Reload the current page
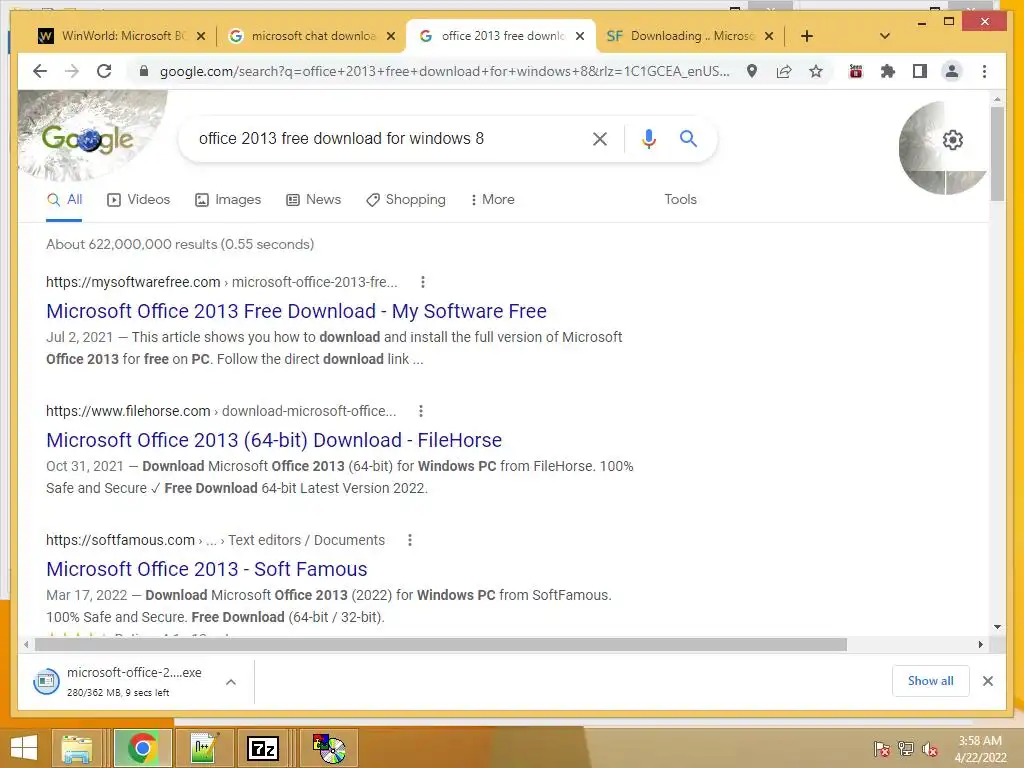The image size is (1024, 768). [x=104, y=71]
